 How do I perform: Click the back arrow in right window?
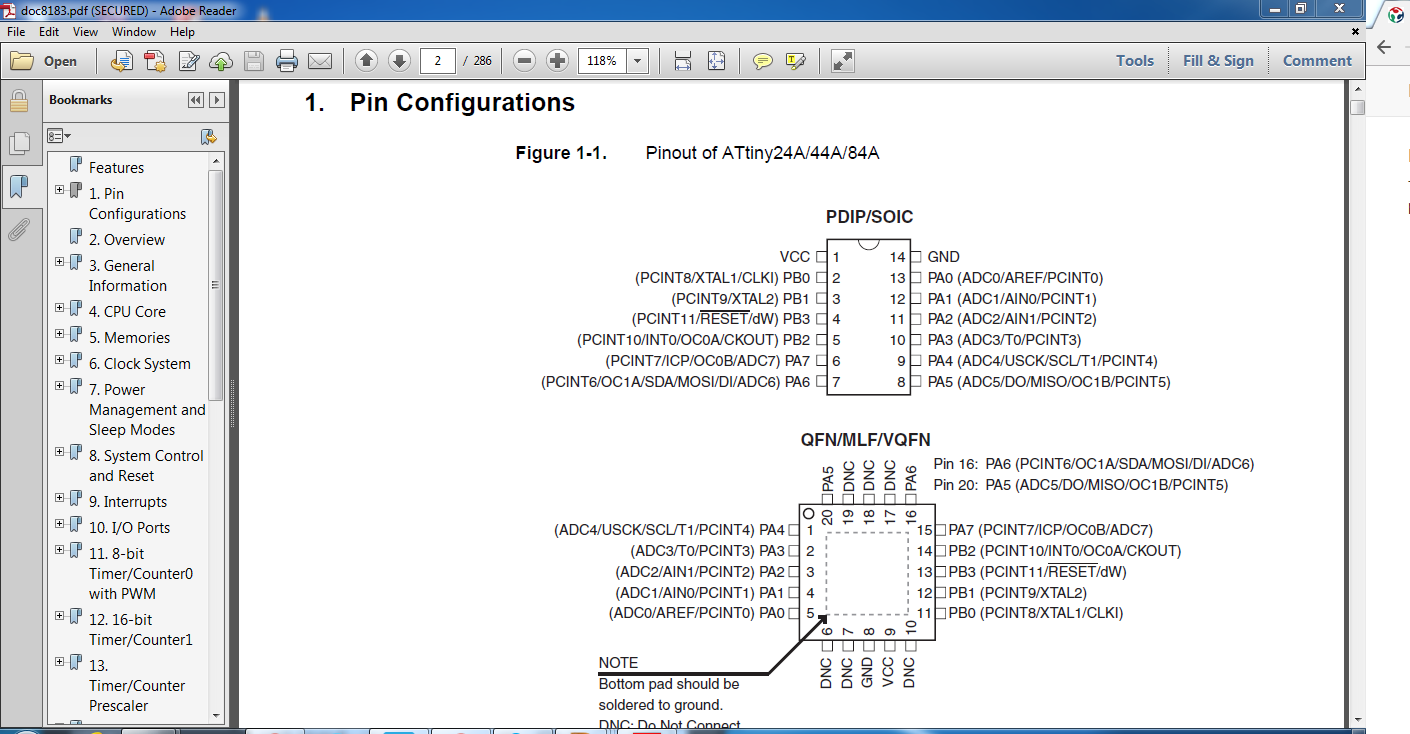point(1385,47)
